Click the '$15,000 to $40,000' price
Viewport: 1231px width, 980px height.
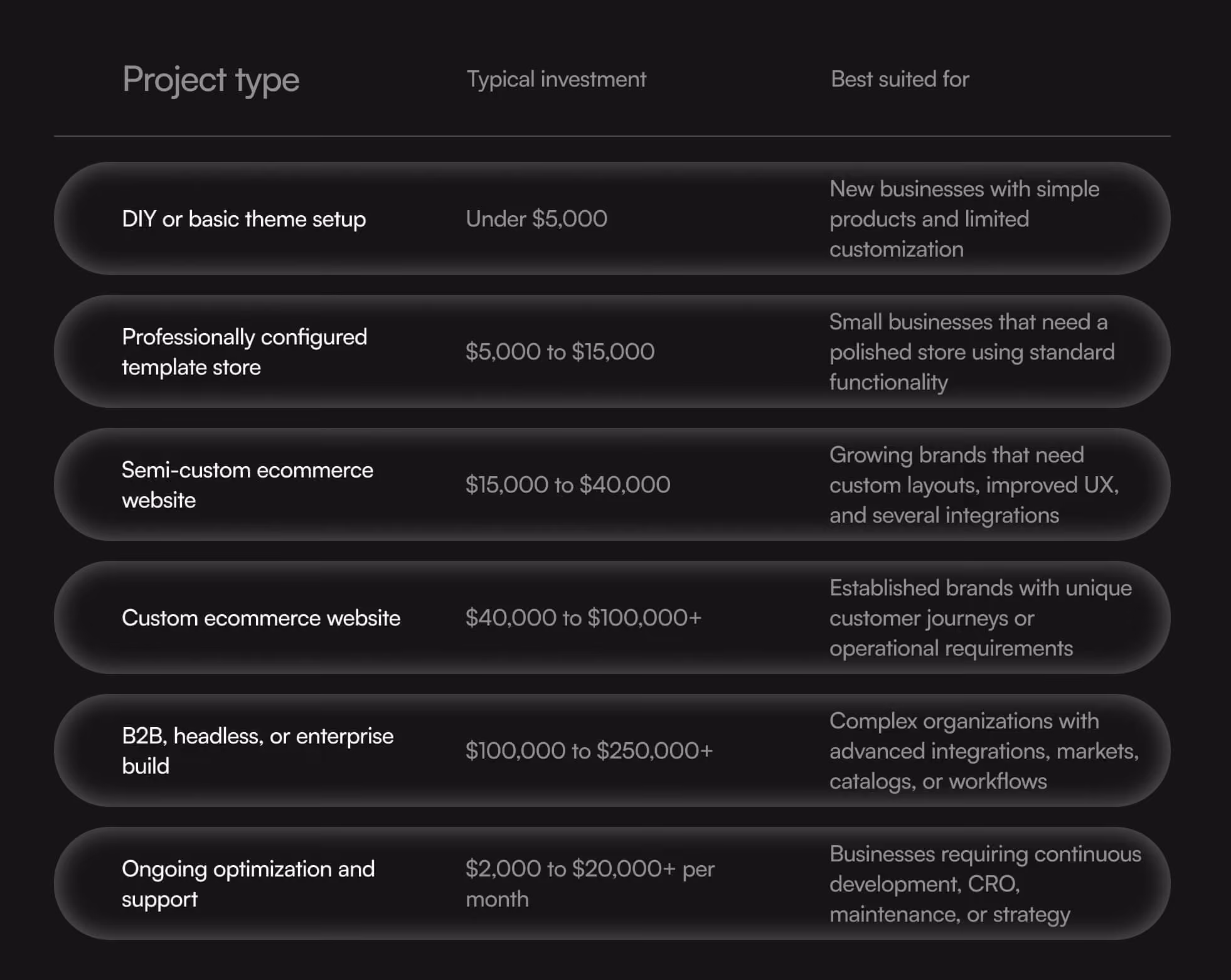pyautogui.click(x=568, y=484)
